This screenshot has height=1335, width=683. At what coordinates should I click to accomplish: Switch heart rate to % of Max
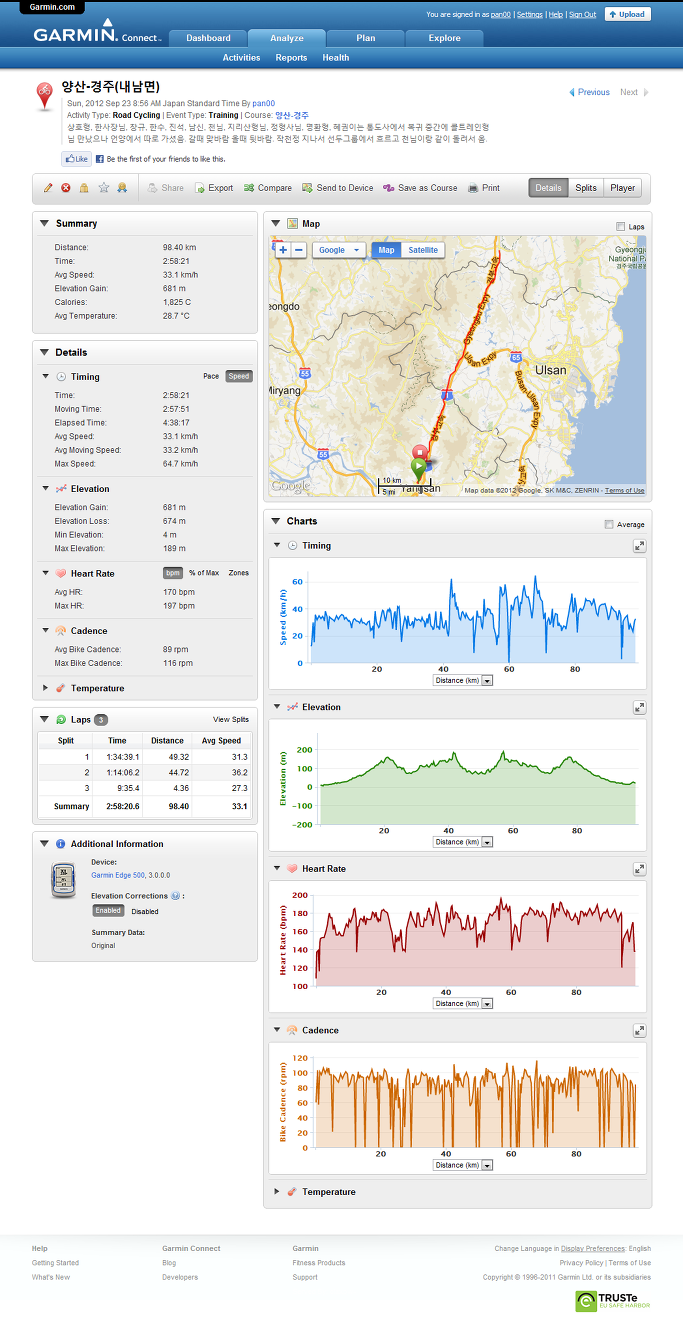click(204, 573)
